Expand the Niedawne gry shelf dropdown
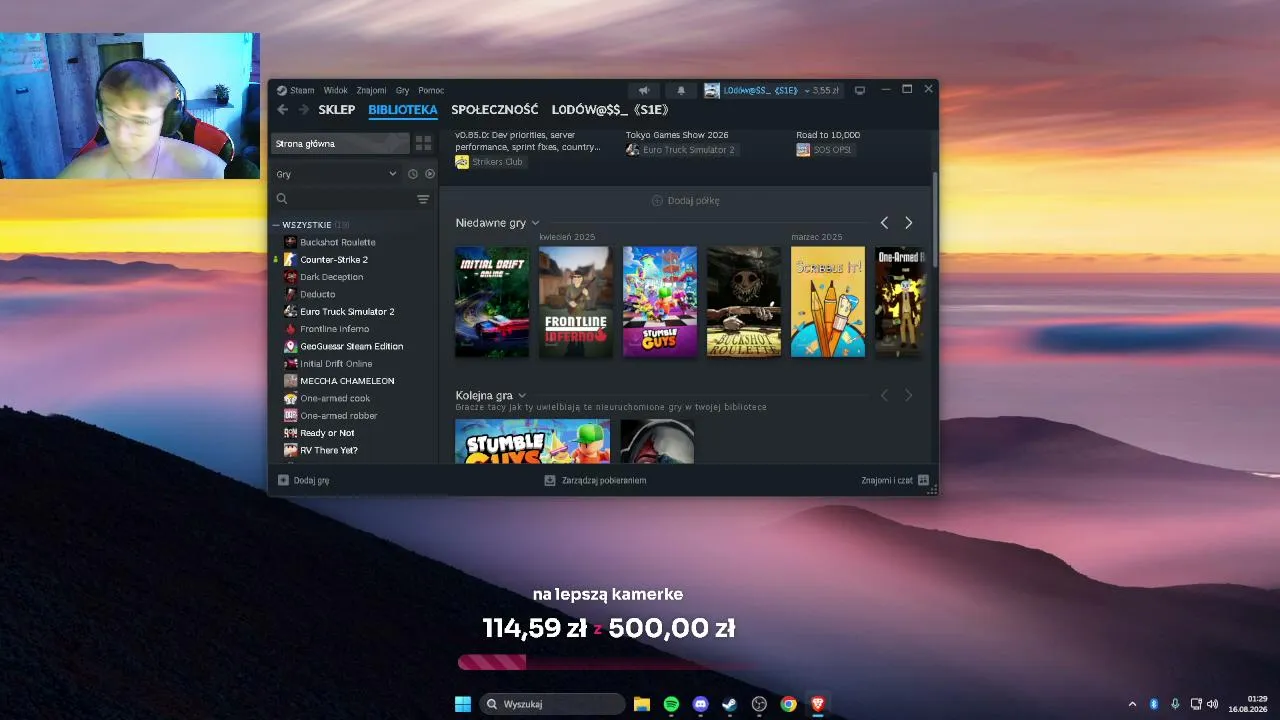1280x720 pixels. point(536,223)
